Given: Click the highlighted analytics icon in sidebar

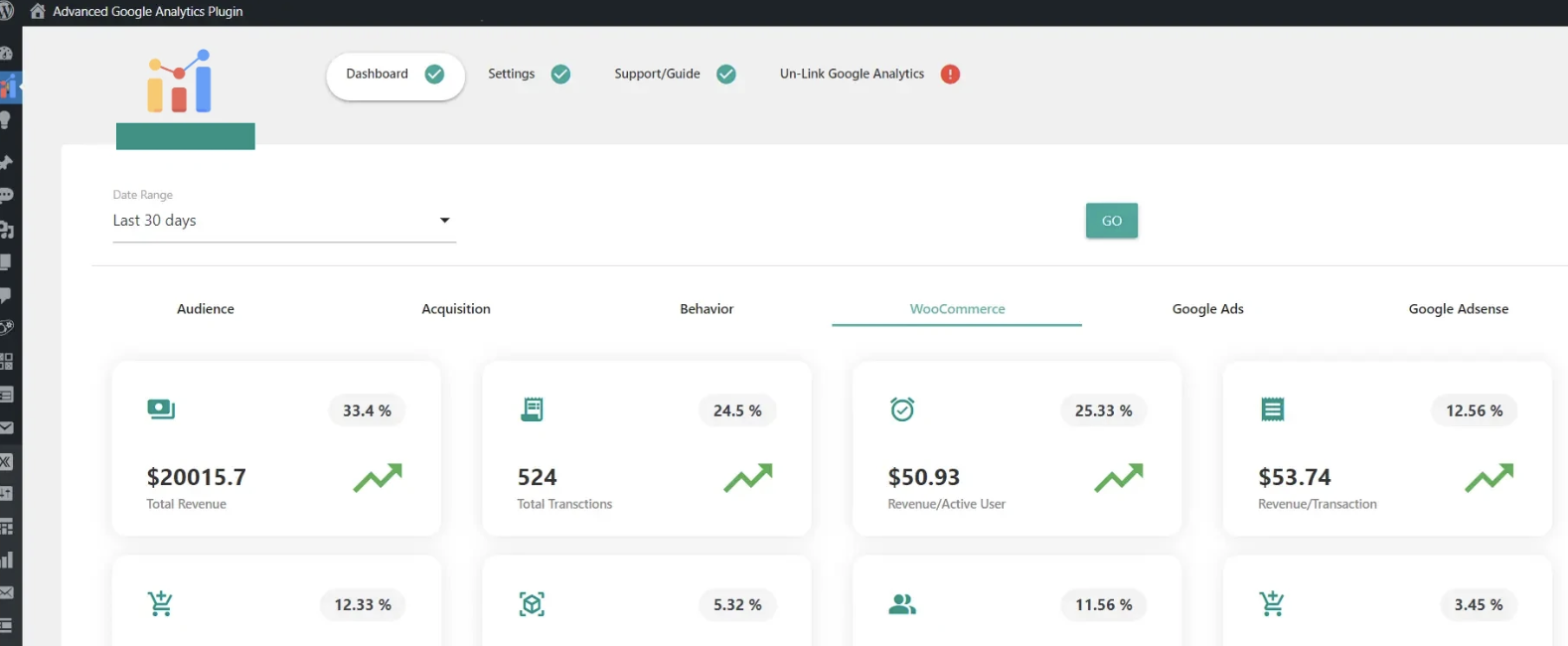Looking at the screenshot, I should [x=8, y=86].
